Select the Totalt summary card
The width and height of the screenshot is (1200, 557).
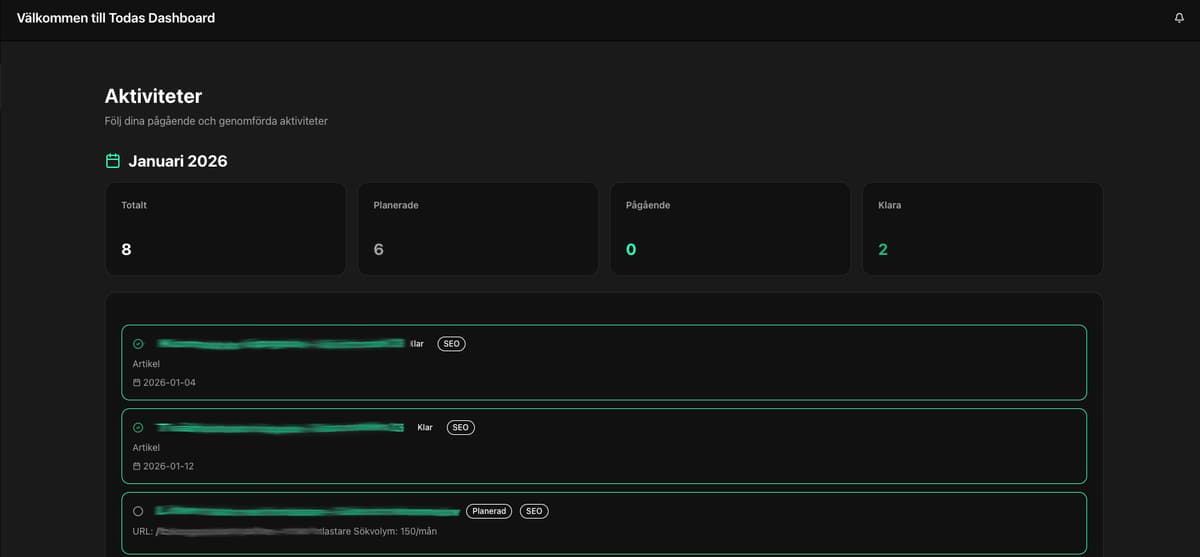click(x=225, y=229)
